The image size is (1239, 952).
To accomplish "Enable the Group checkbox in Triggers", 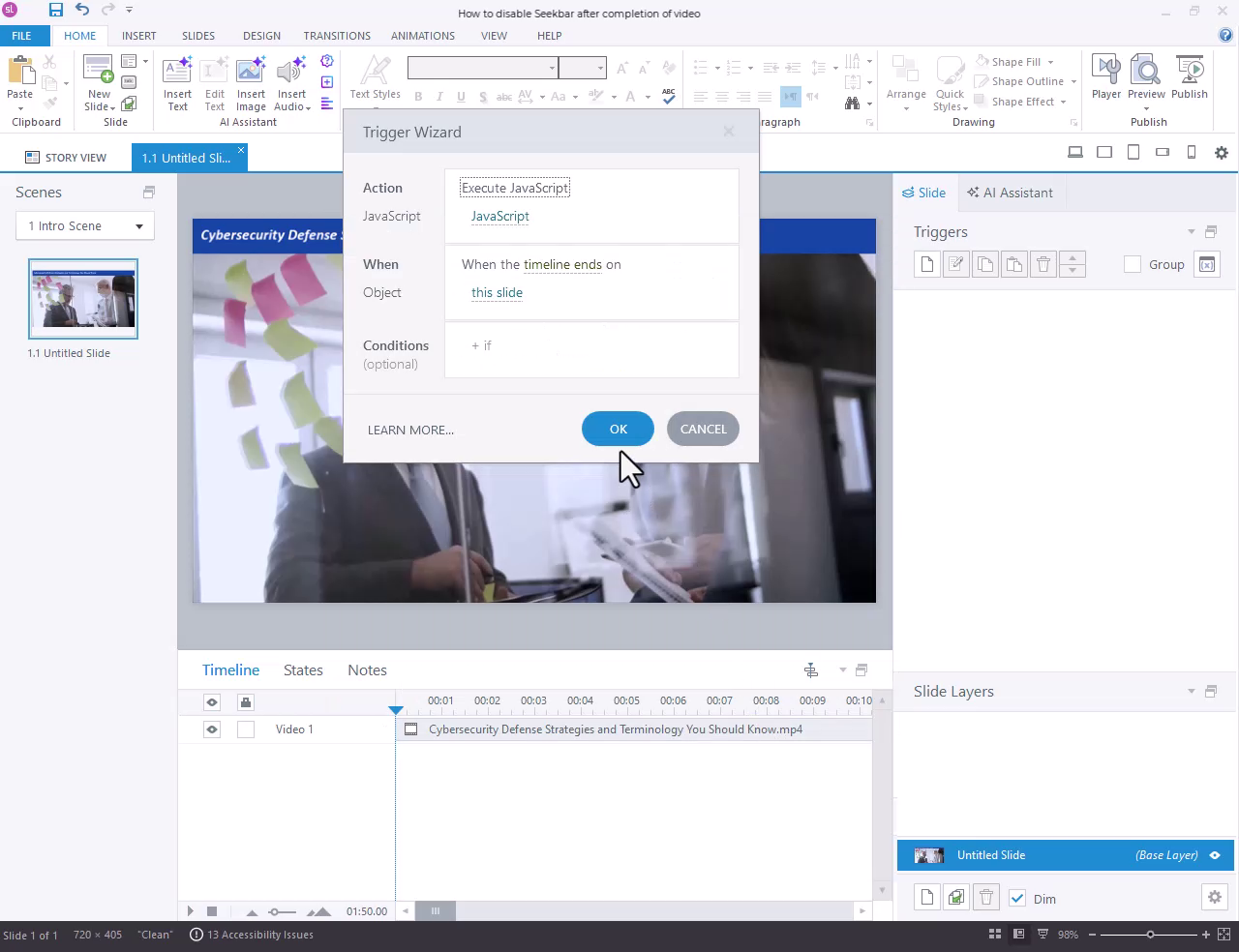I will tap(1133, 264).
